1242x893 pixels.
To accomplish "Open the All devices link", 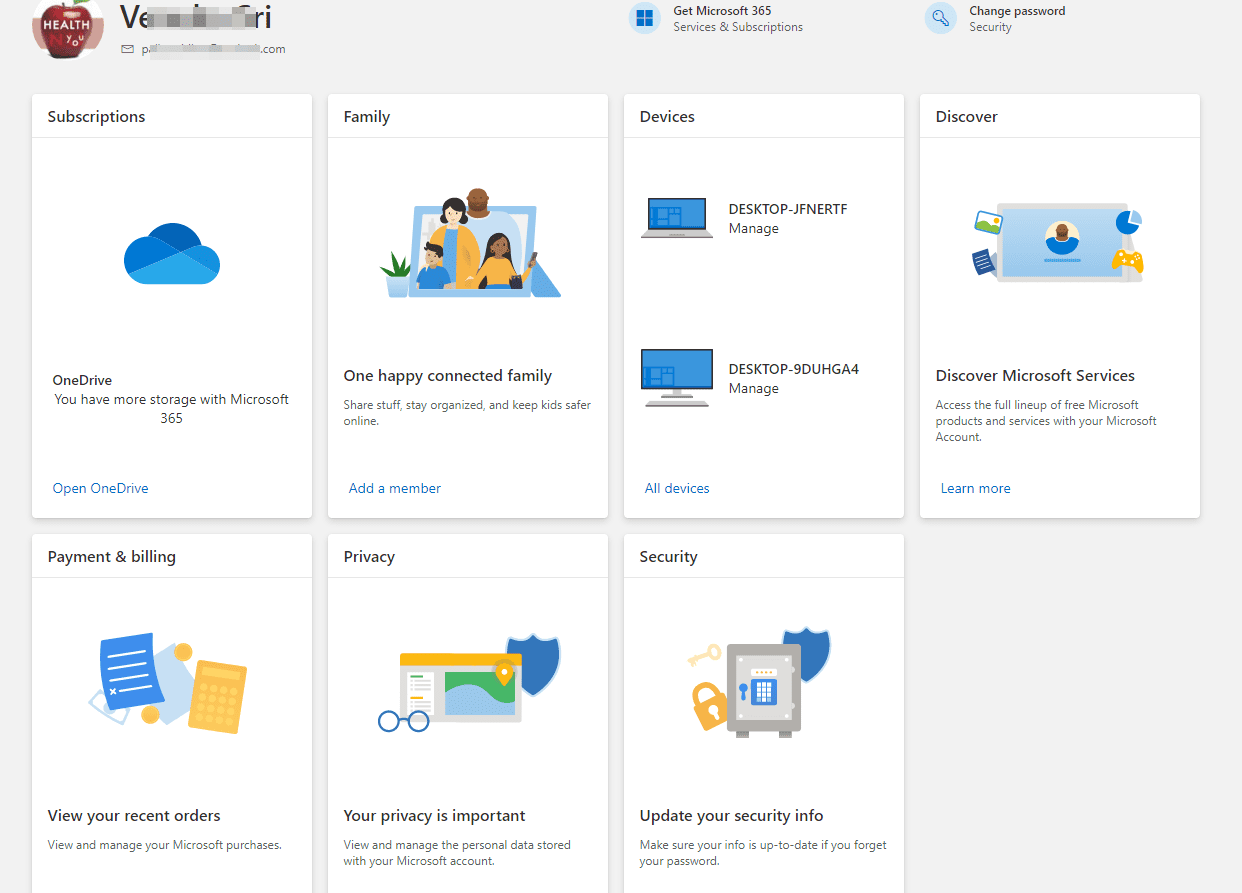I will point(677,488).
